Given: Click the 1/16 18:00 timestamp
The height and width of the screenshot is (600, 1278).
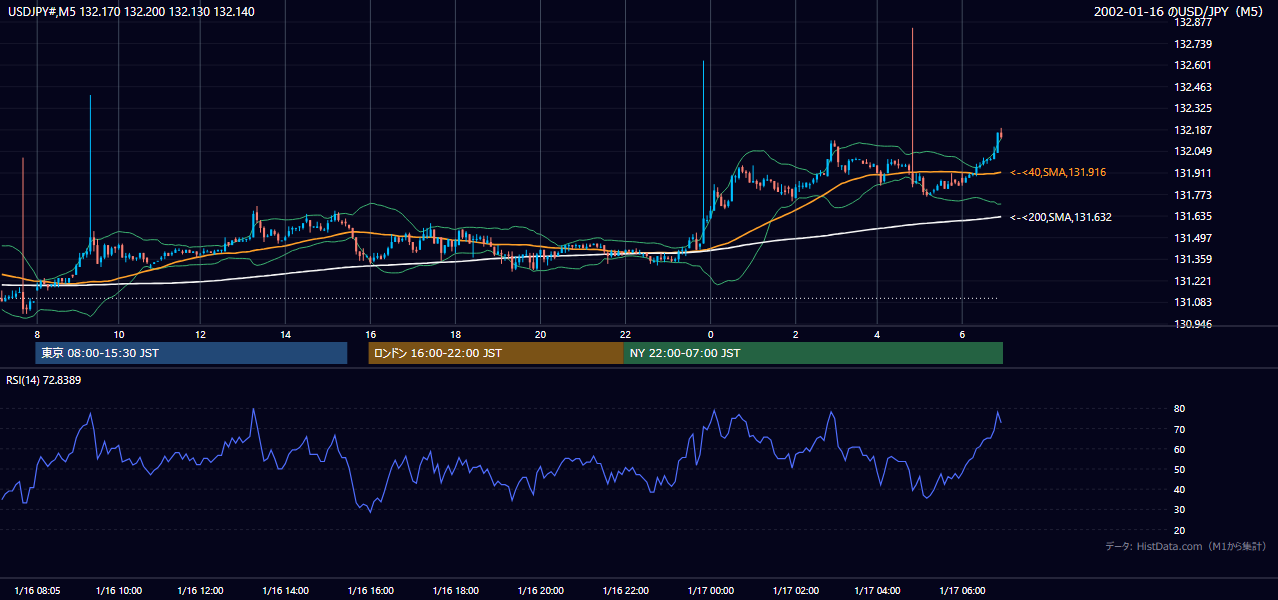Looking at the screenshot, I should point(455,590).
